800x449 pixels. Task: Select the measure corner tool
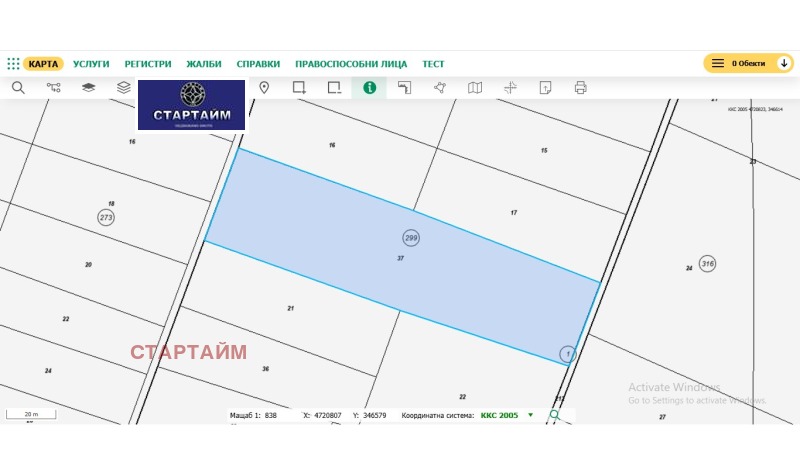405,88
